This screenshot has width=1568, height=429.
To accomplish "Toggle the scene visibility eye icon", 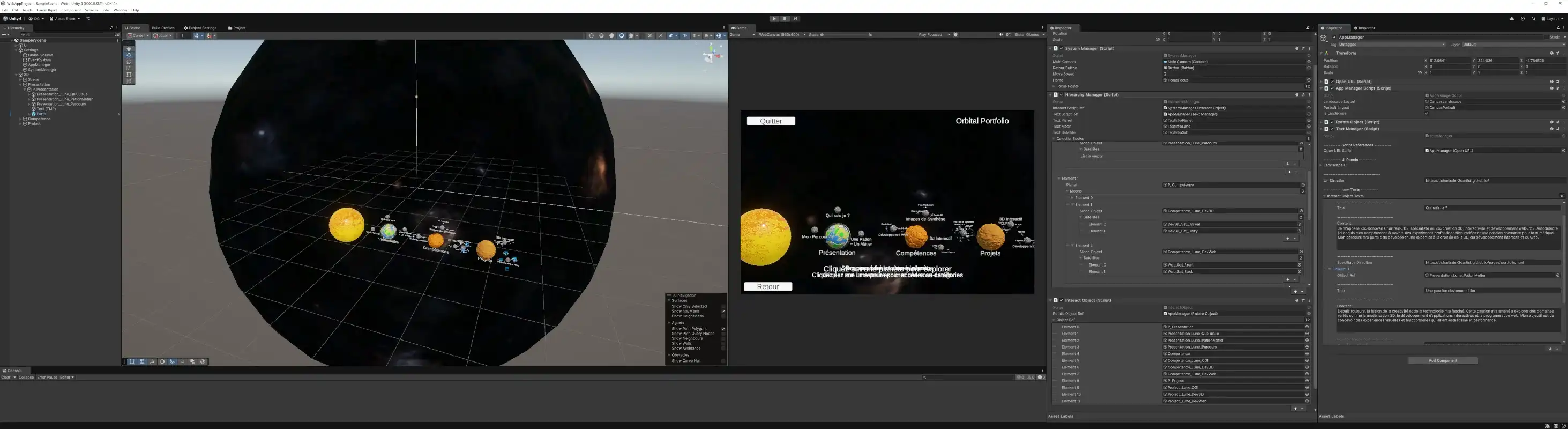I will (685, 35).
